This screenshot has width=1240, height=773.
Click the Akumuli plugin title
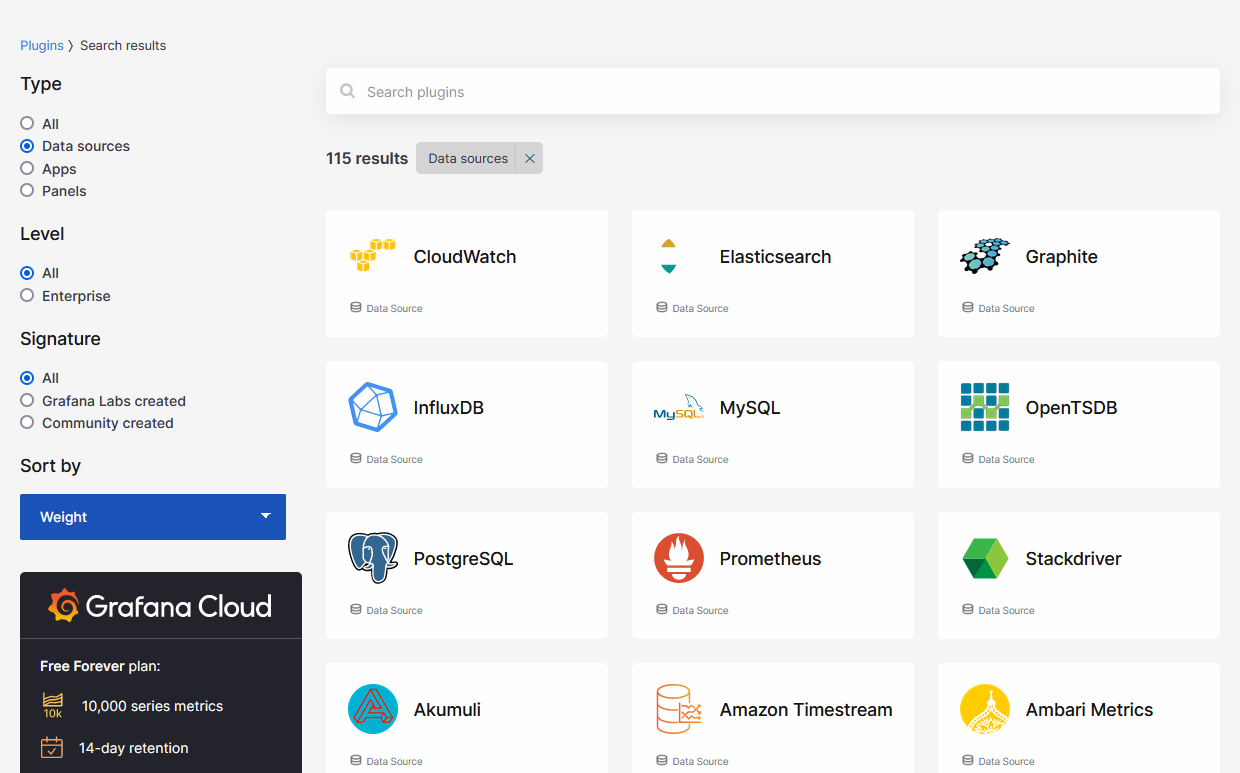click(x=447, y=709)
